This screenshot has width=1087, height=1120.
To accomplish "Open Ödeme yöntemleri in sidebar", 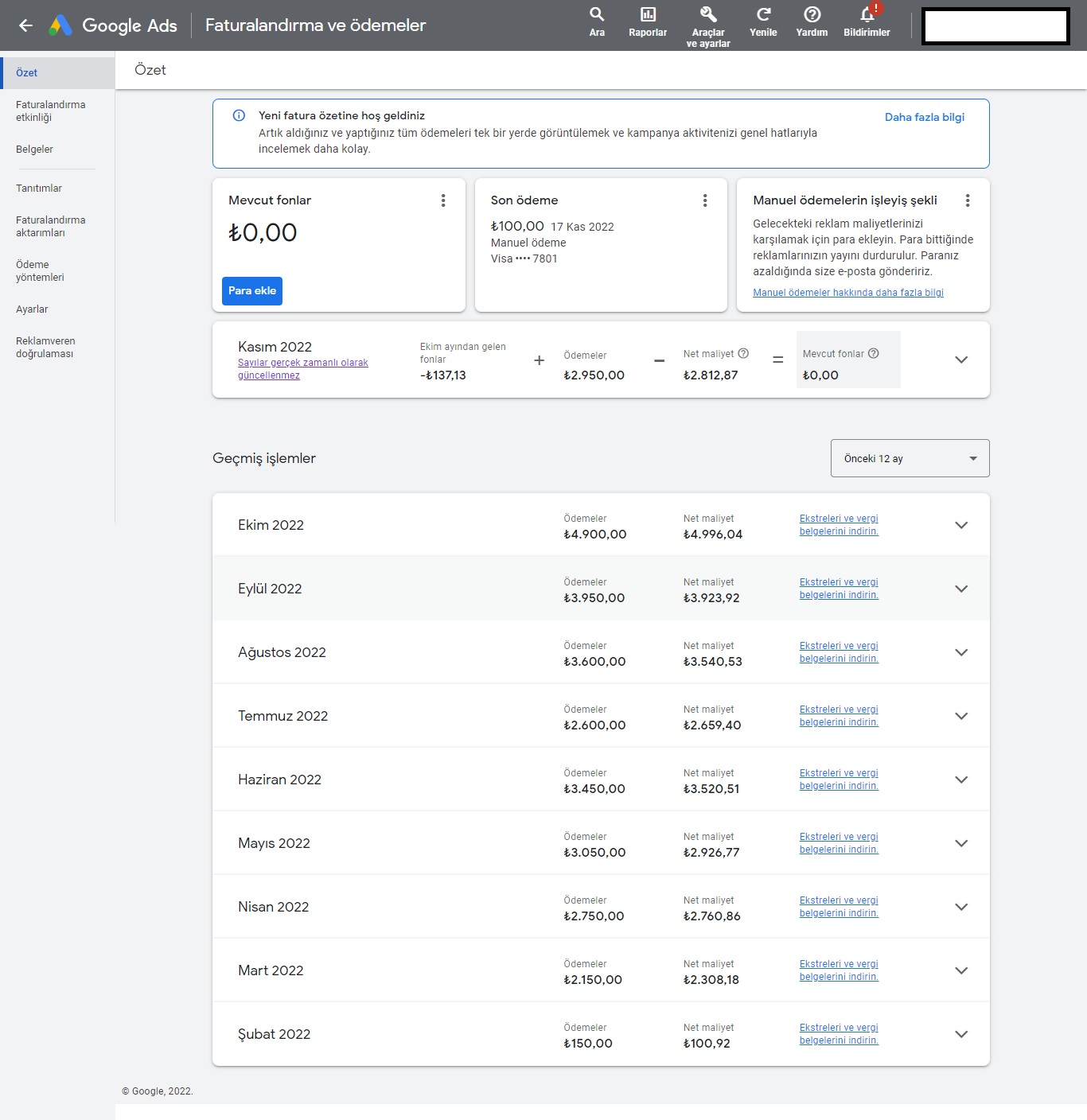I will [x=40, y=271].
